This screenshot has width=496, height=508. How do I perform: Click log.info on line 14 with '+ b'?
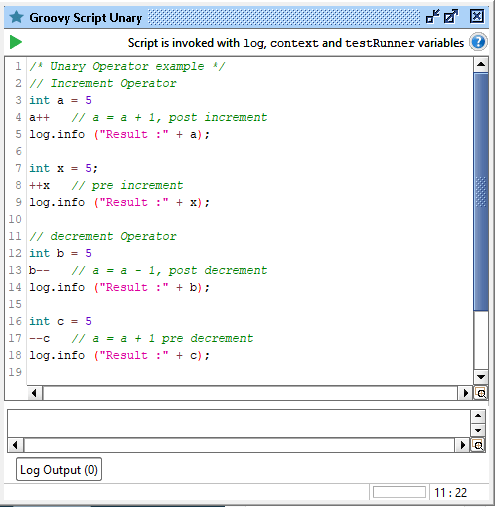coord(119,287)
